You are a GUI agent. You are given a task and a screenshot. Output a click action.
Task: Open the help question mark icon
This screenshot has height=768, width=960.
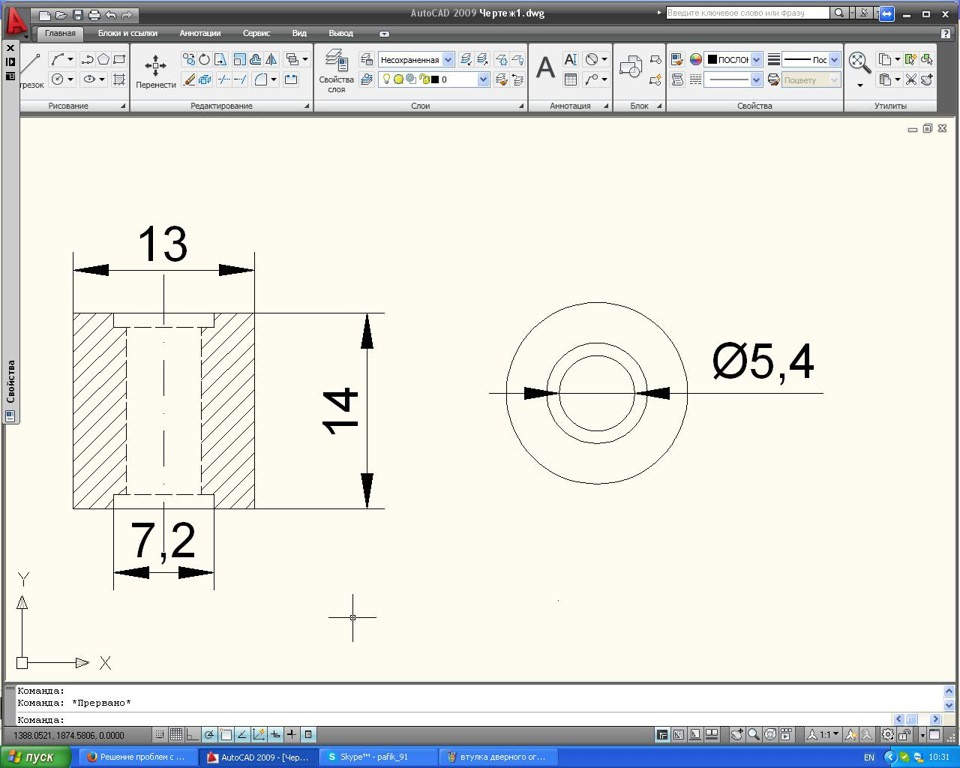click(x=945, y=33)
